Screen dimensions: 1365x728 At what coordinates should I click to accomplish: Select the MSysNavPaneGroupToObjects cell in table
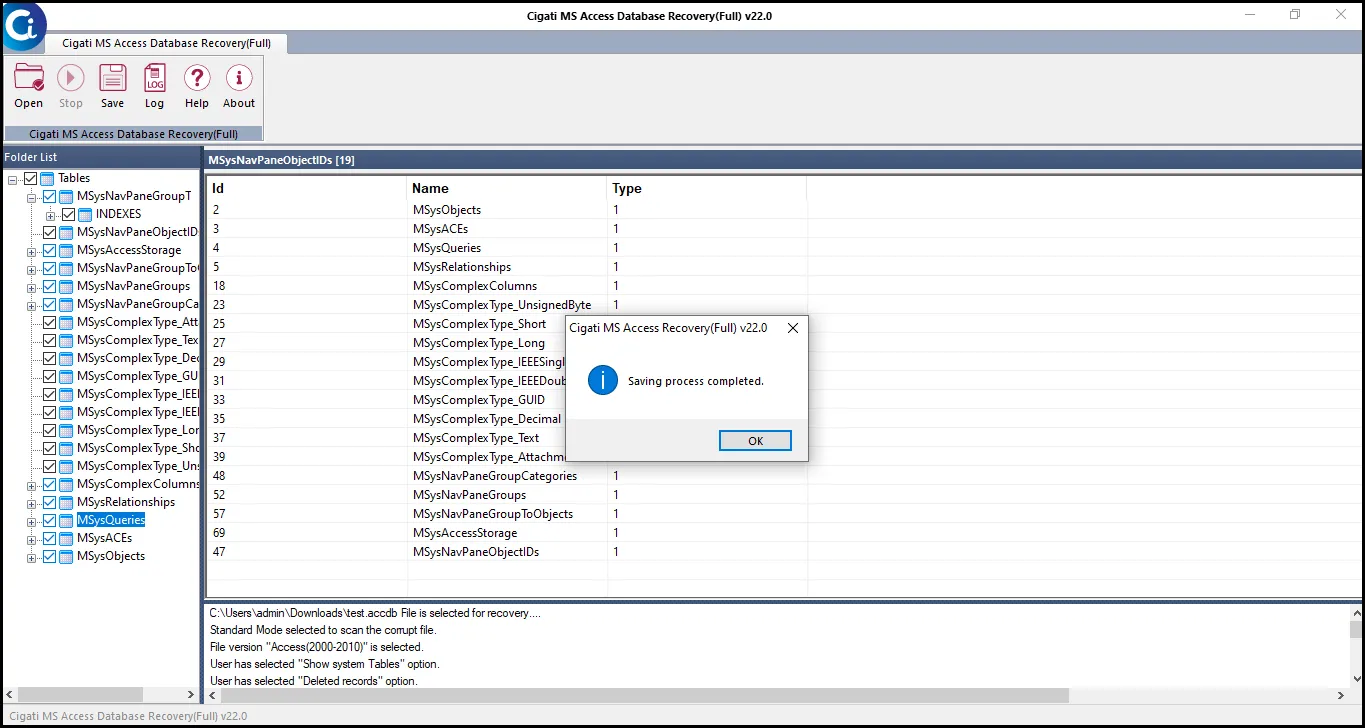[x=493, y=514]
